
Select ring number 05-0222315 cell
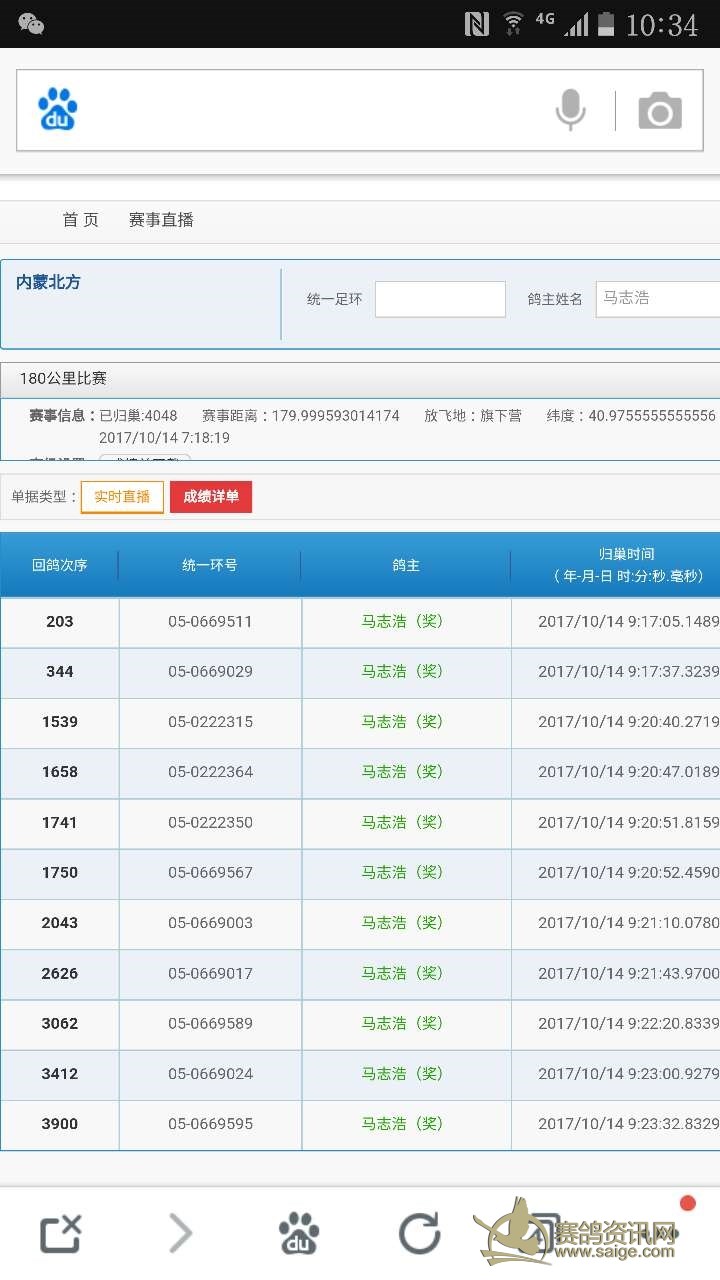[210, 722]
